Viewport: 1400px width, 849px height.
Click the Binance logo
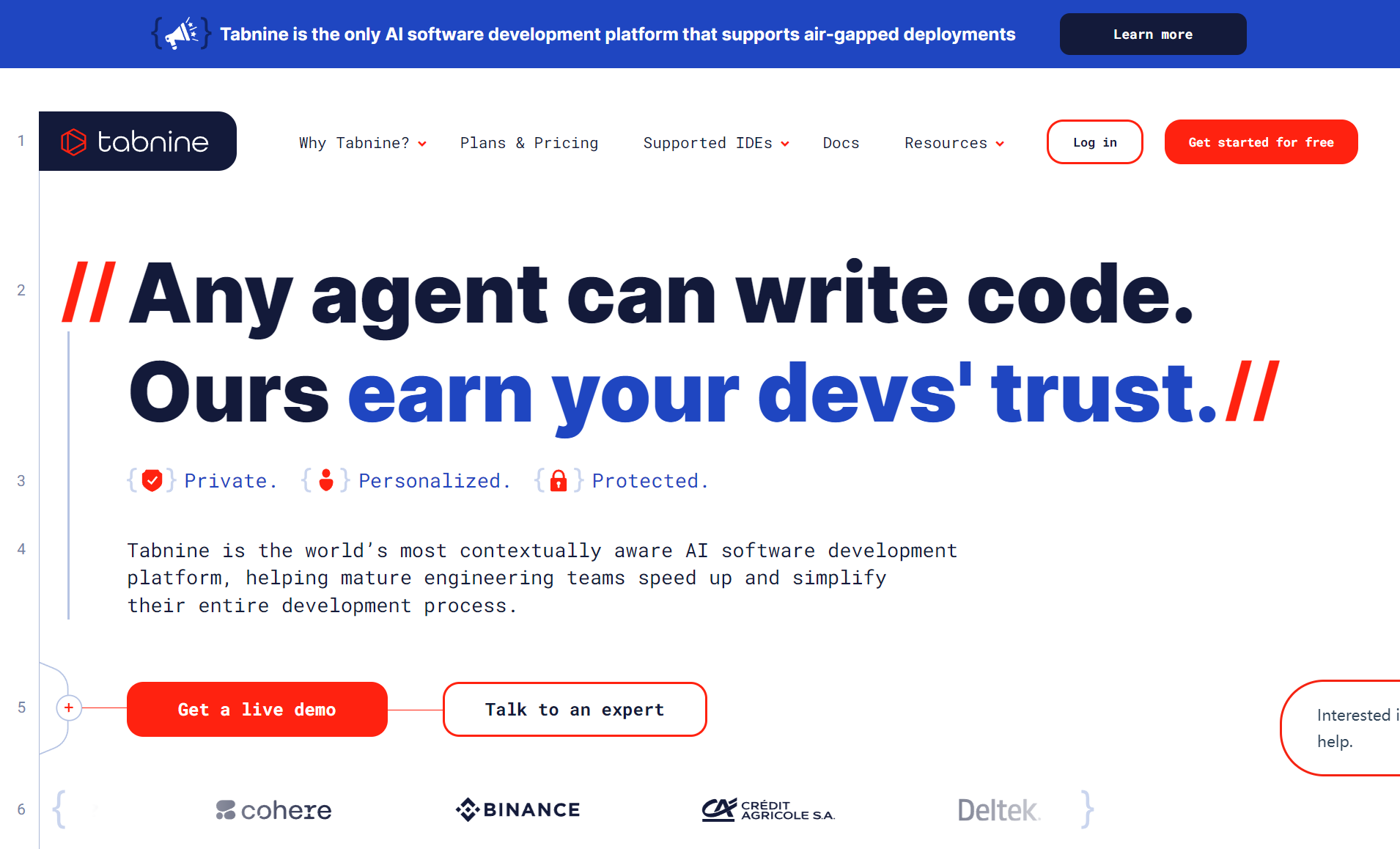coord(517,810)
